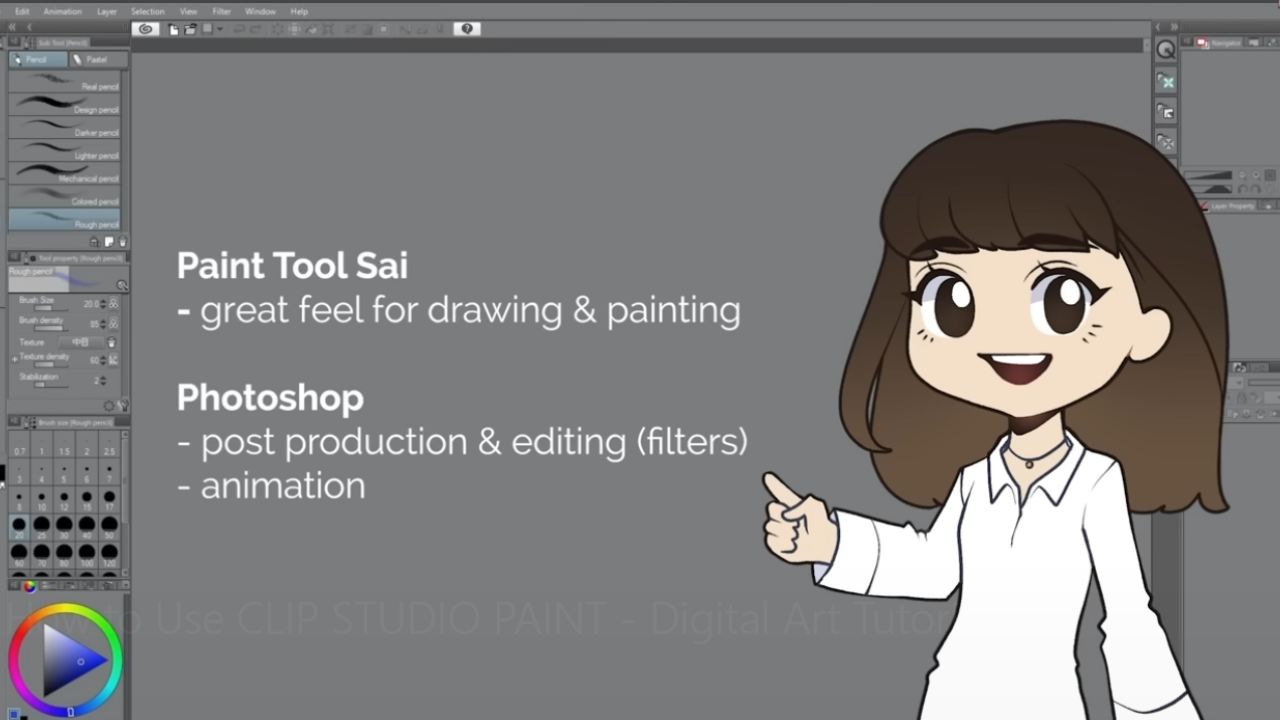The width and height of the screenshot is (1280, 720).
Task: Switch to the Pencil sub tool tab
Action: [38, 59]
